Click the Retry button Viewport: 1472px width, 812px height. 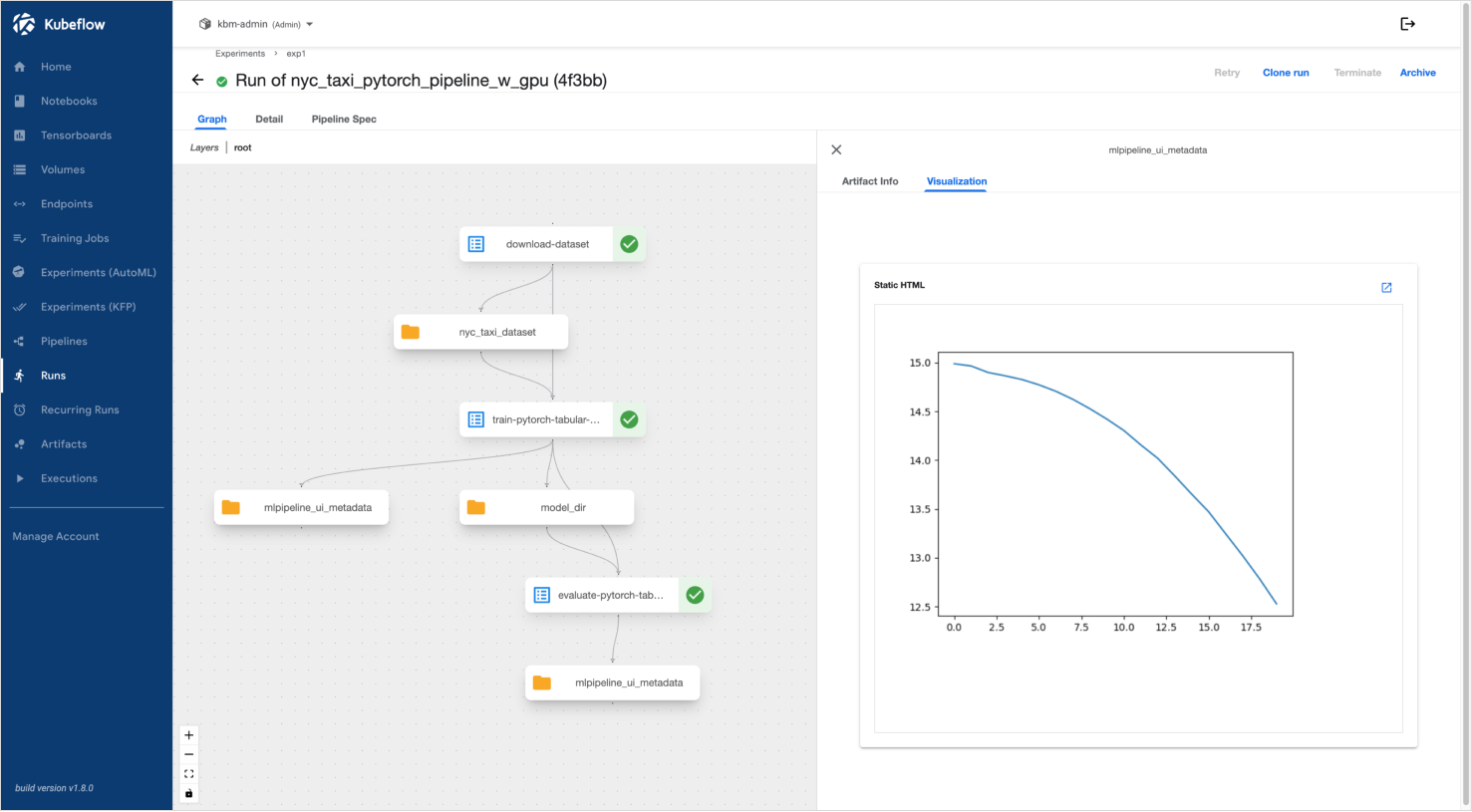[1227, 73]
